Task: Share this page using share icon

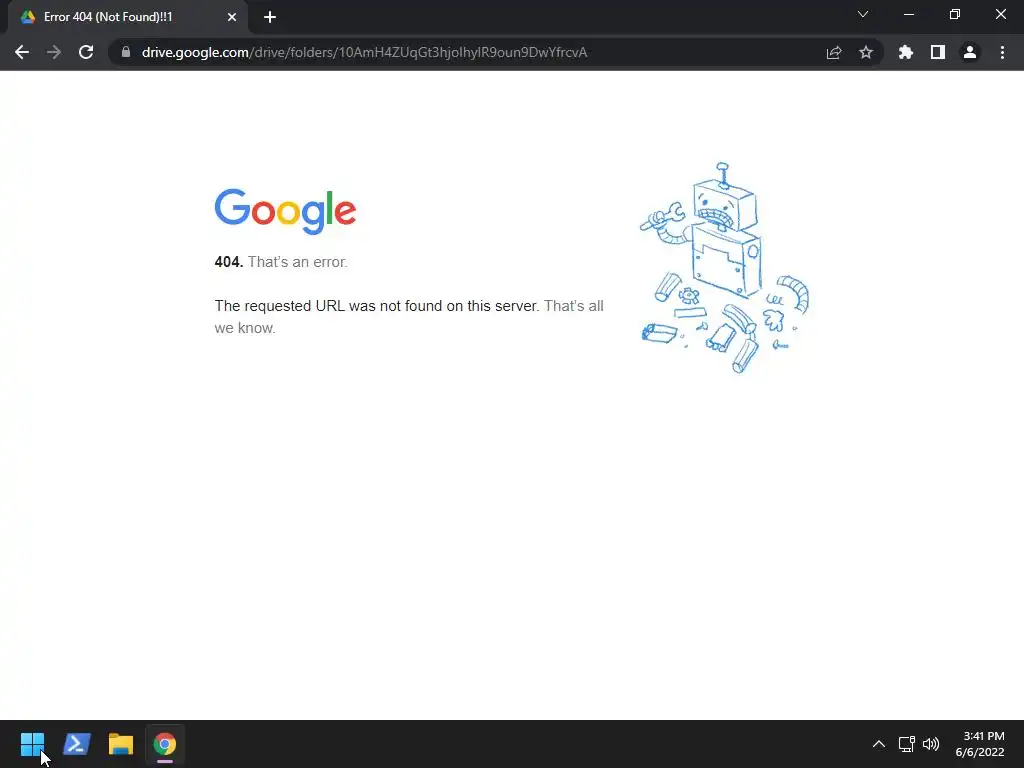Action: pyautogui.click(x=834, y=52)
